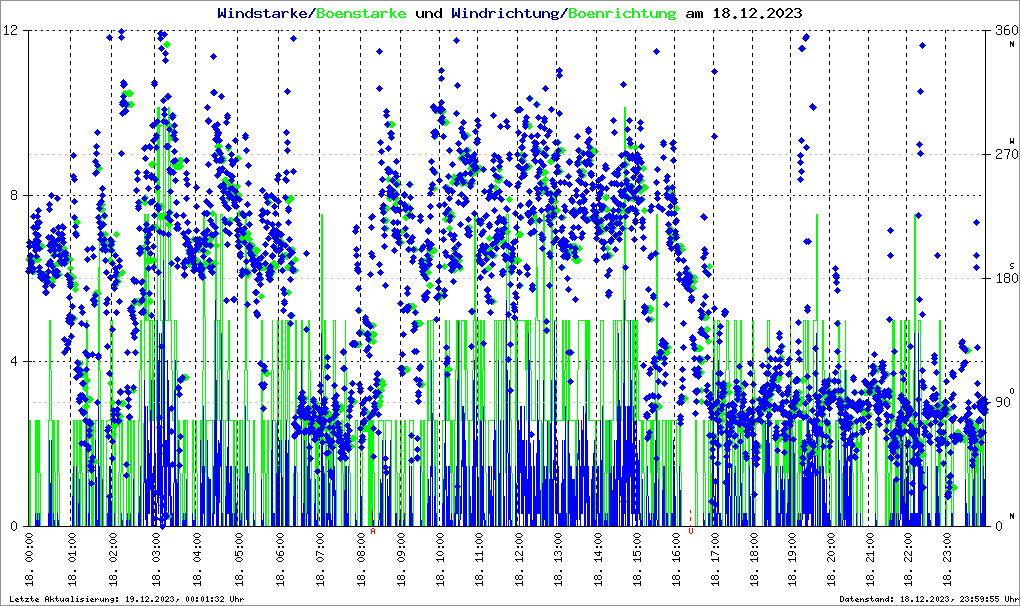Click the 'Windstarke' title text in blue
The width and height of the screenshot is (1020, 606).
click(x=265, y=14)
